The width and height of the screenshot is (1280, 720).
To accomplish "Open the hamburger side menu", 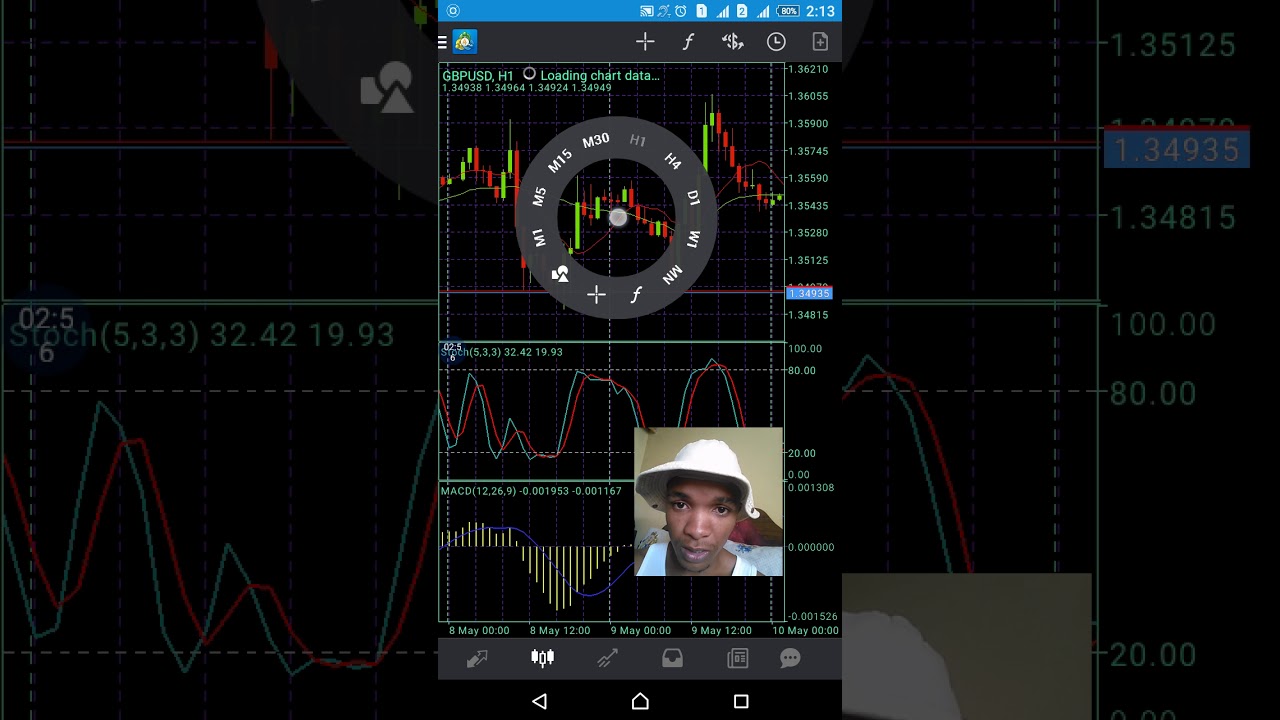I will coord(443,42).
